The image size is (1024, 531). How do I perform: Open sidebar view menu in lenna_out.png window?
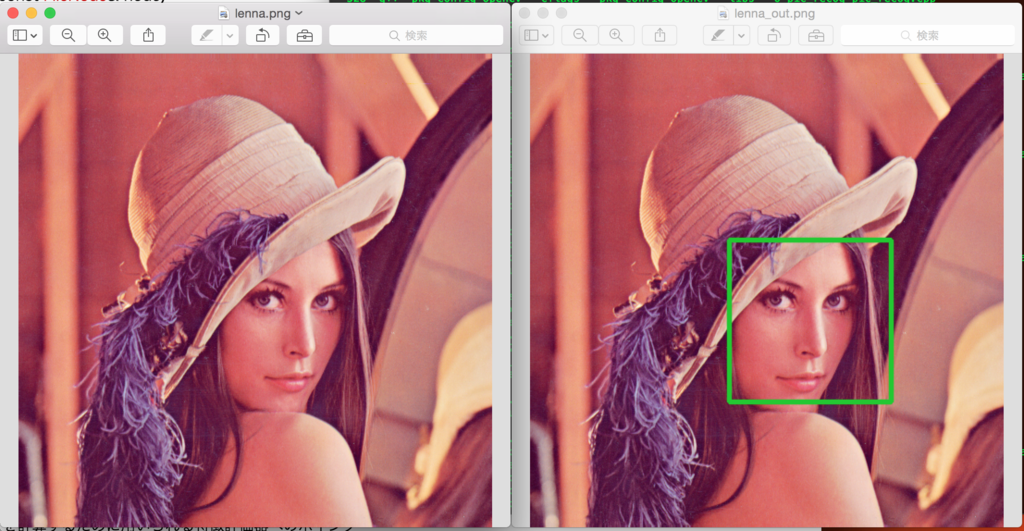click(x=536, y=35)
